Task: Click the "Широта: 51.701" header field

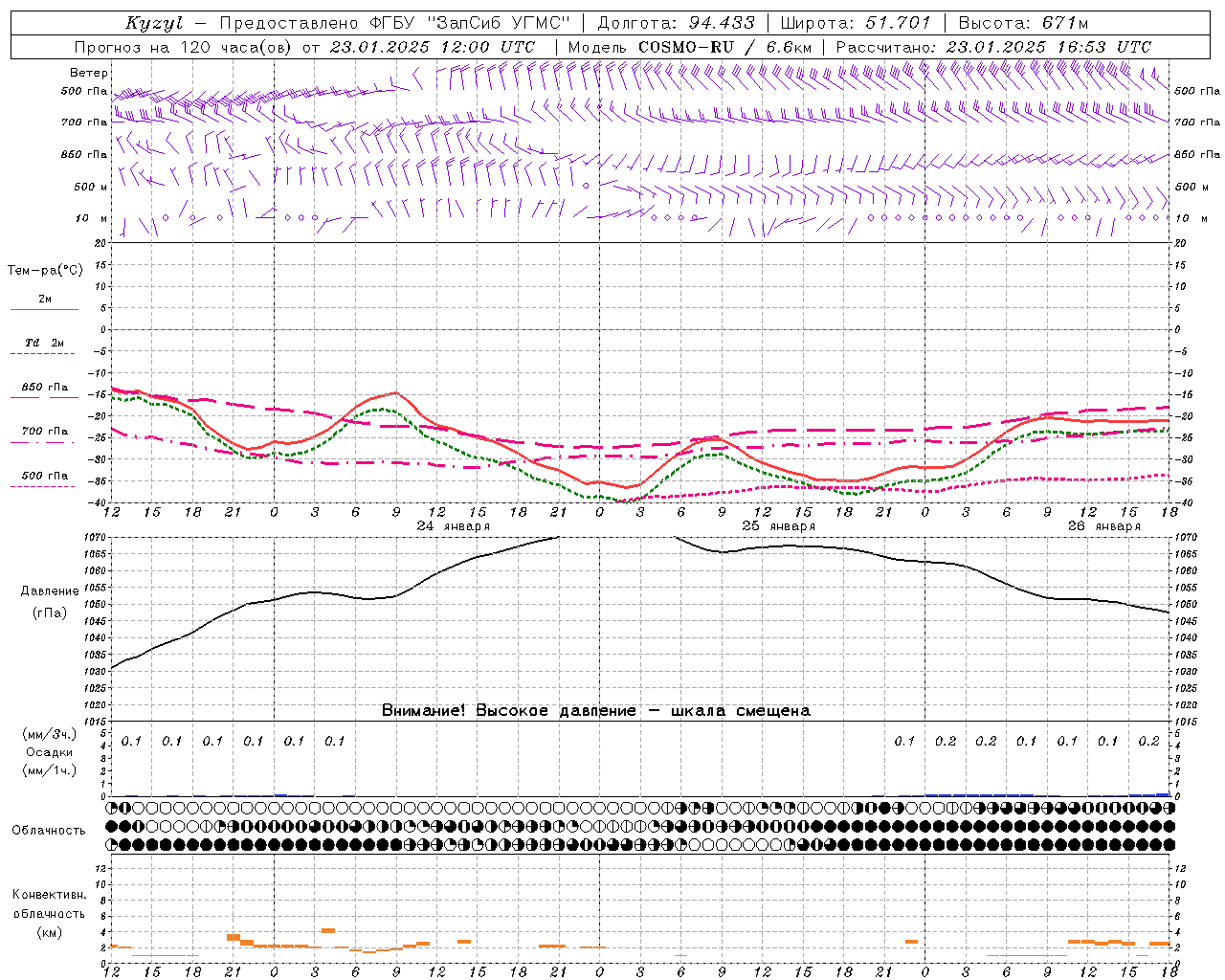Action: coord(856,23)
